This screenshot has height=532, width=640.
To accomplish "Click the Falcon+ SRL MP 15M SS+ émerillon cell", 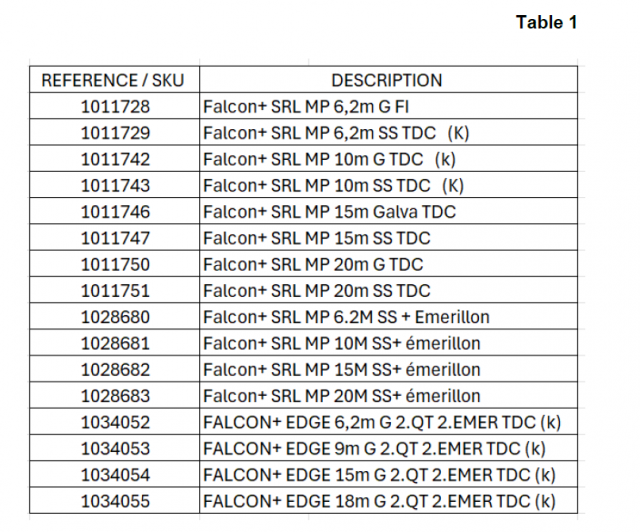I will pyautogui.click(x=342, y=370).
